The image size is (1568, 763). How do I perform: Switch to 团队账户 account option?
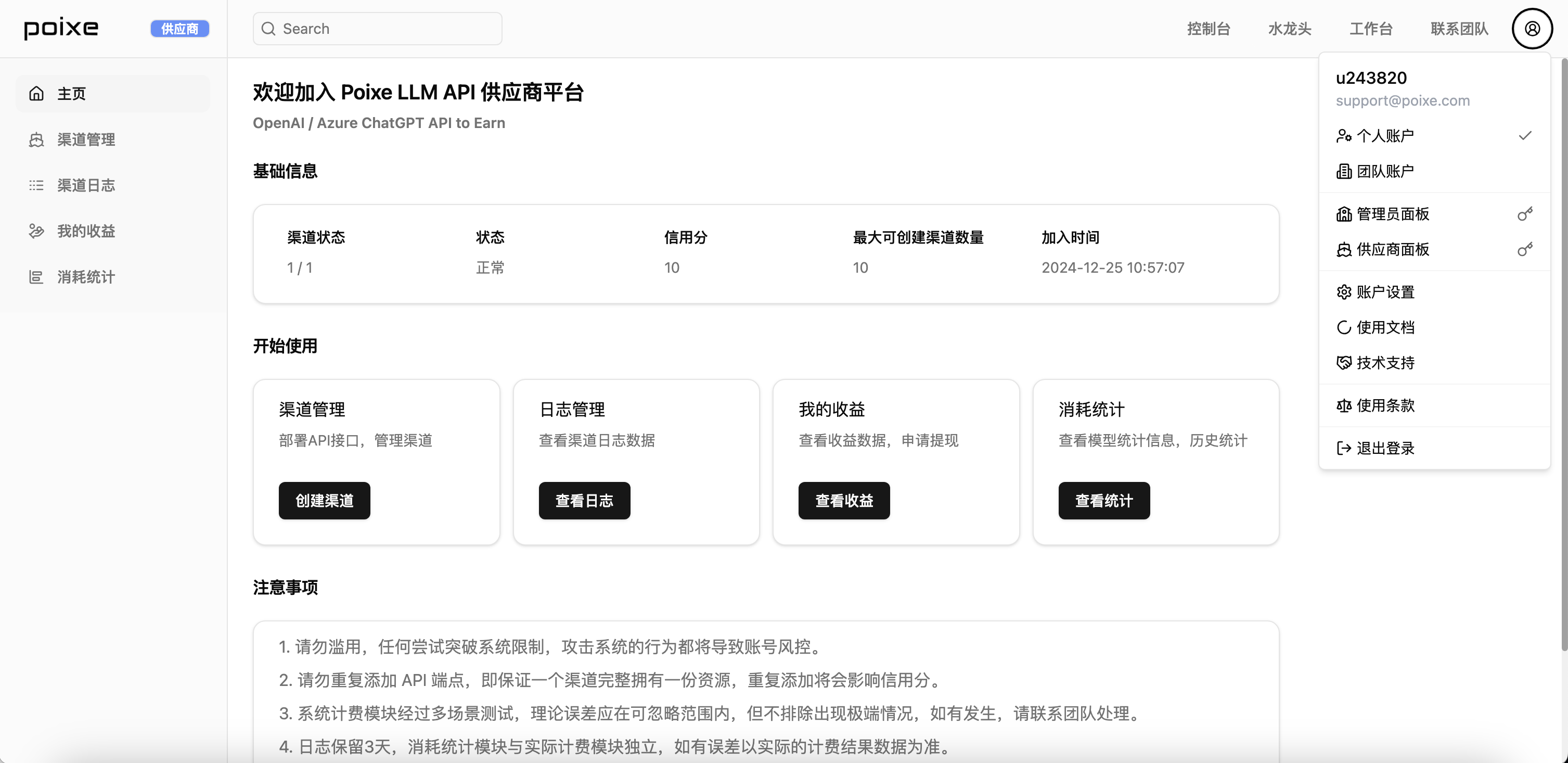click(1385, 171)
